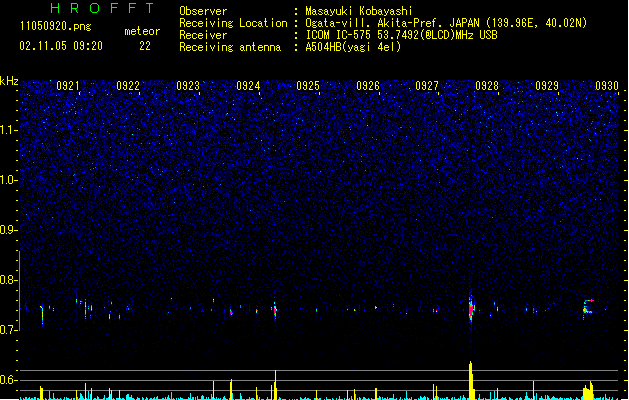The image size is (629, 400).
Task: Click the HROFFT program title
Action: (x=102, y=8)
